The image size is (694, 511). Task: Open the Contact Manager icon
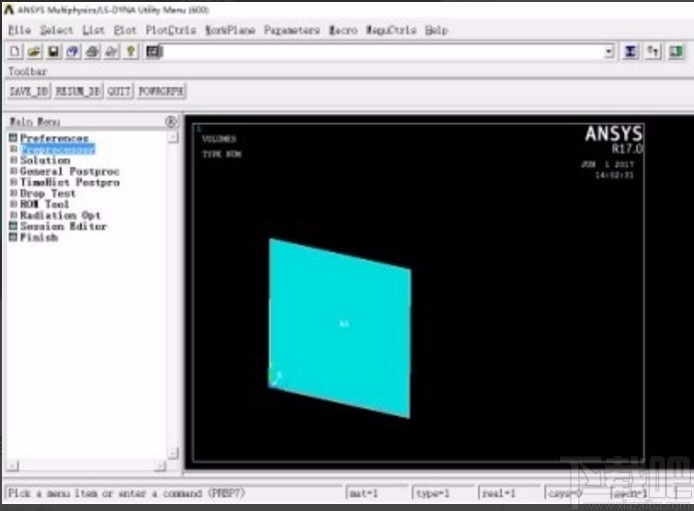676,52
